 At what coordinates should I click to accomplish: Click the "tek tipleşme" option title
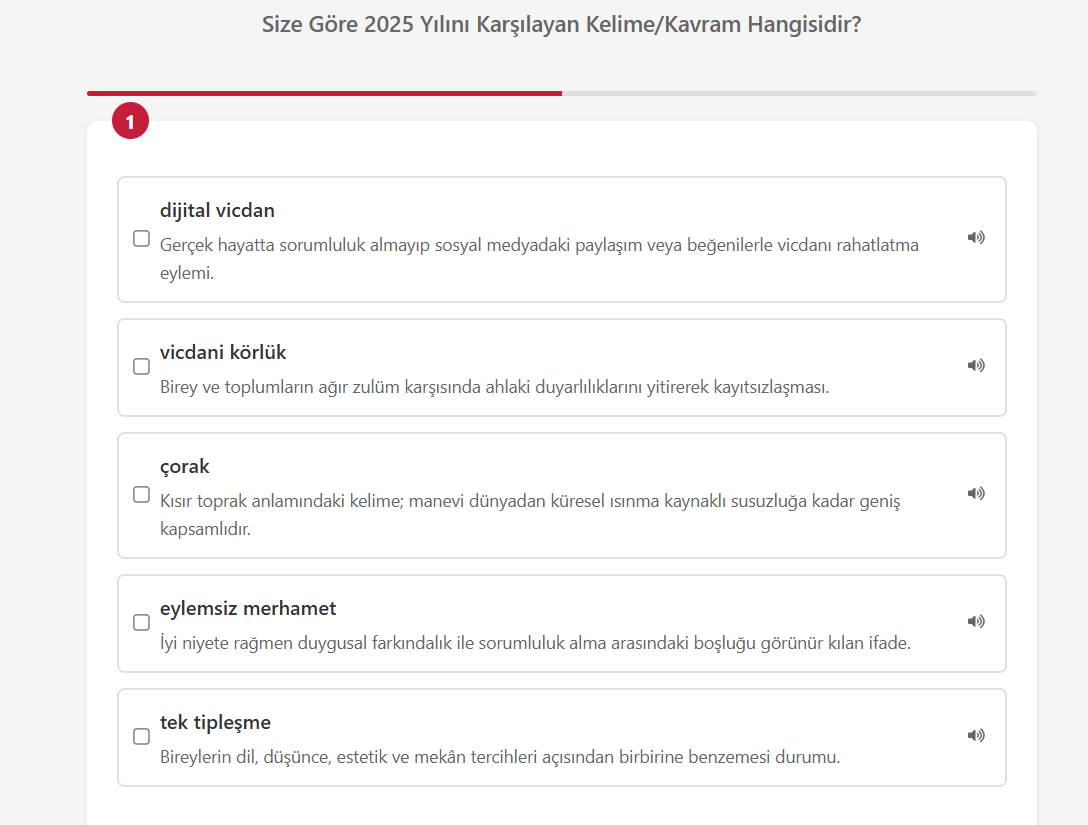tap(215, 723)
